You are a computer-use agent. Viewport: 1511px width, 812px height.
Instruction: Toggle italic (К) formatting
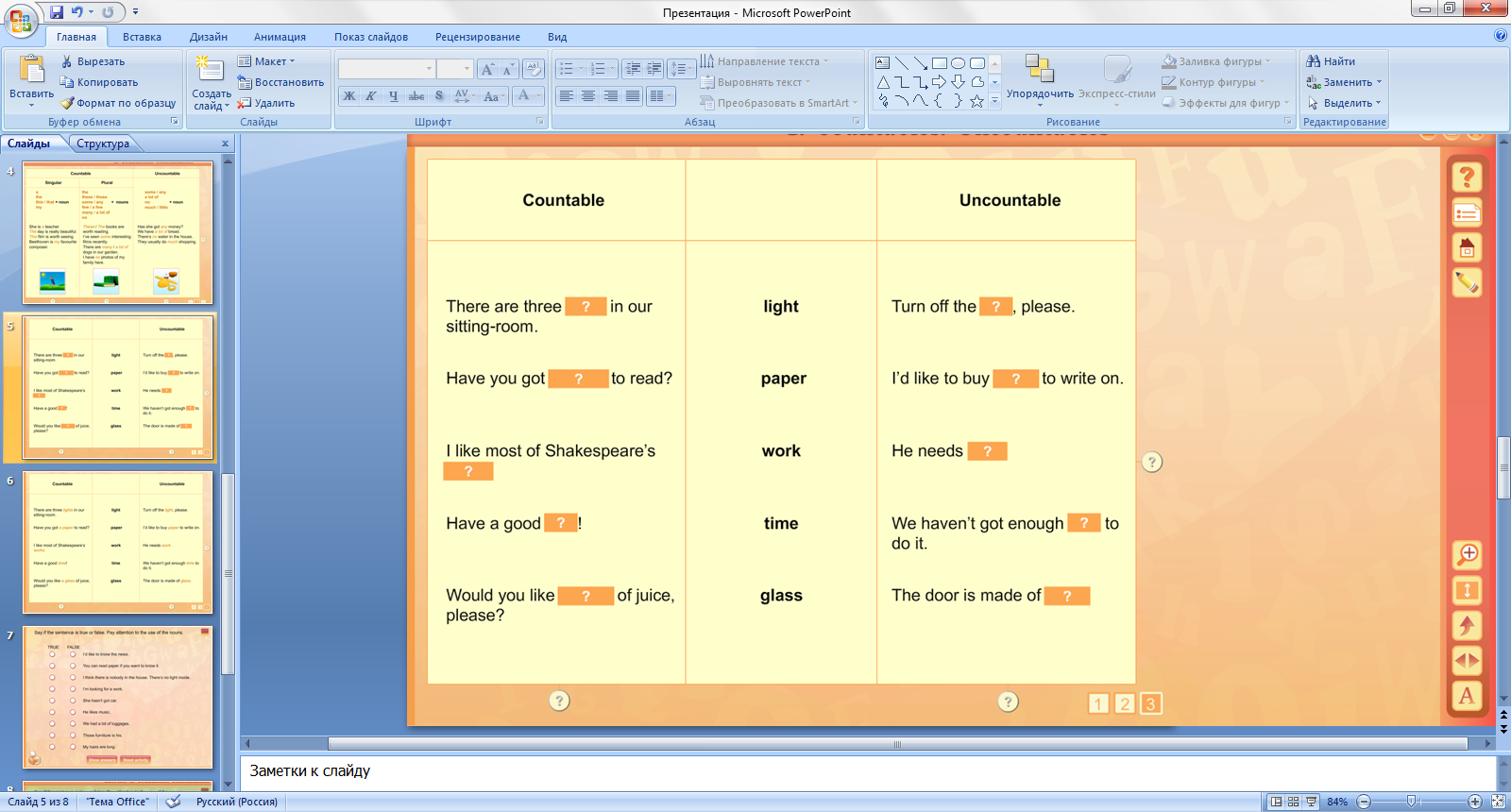[371, 96]
